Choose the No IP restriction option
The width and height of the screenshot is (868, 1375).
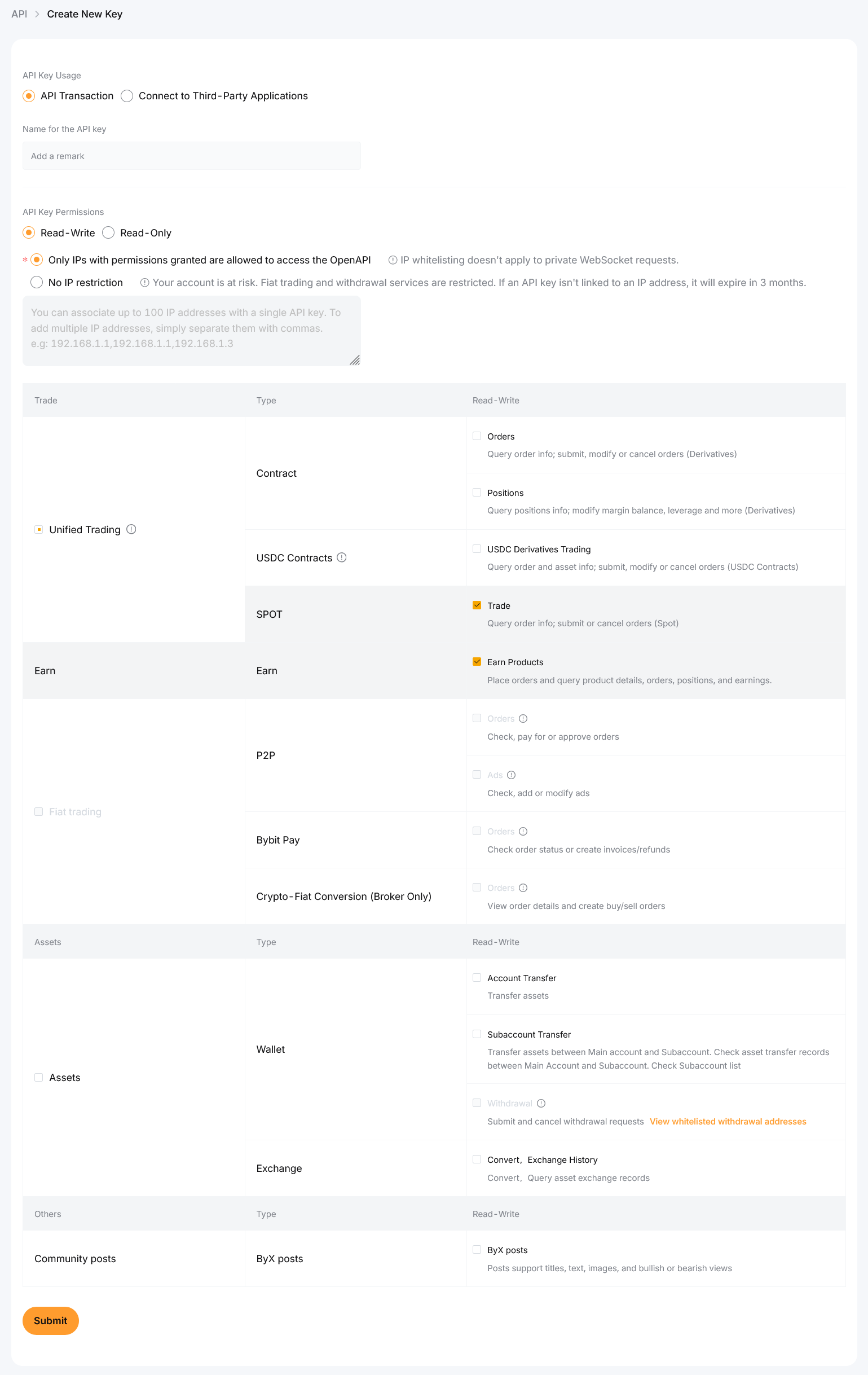coord(37,283)
